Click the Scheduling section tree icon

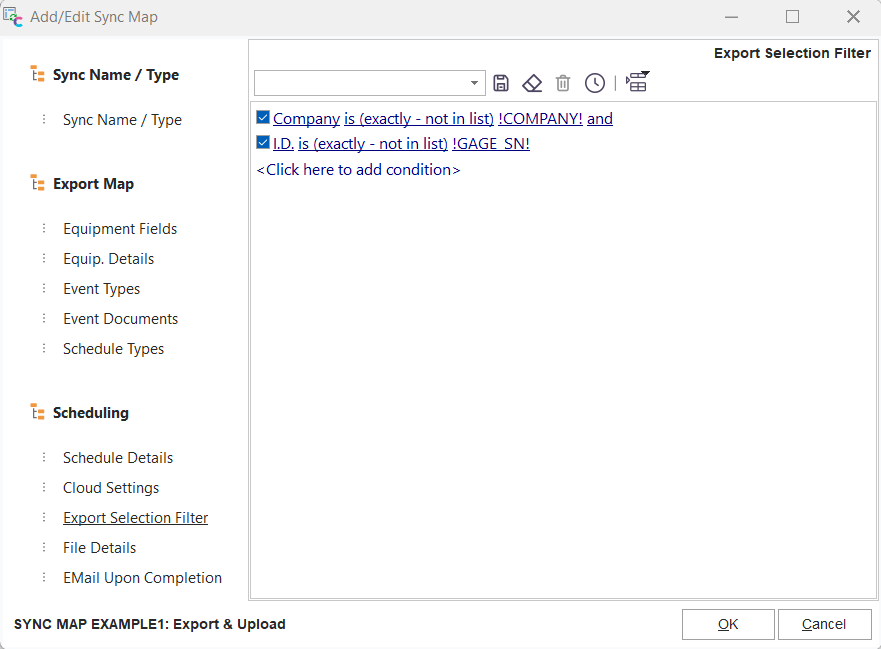tap(38, 413)
